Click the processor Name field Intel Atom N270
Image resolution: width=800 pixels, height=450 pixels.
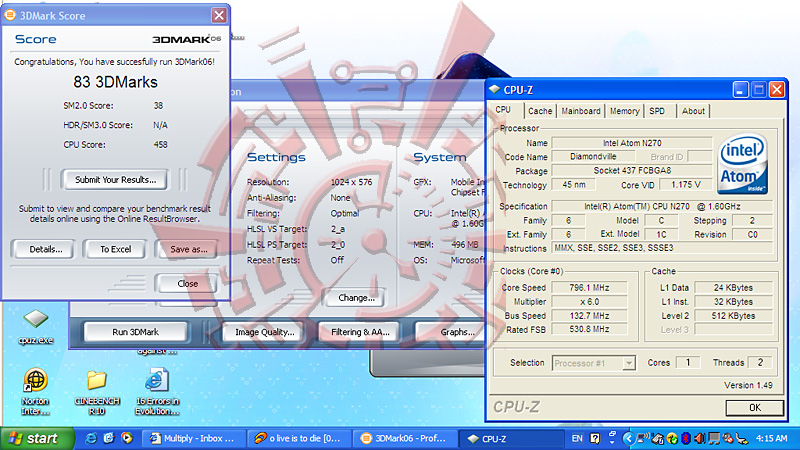(632, 143)
